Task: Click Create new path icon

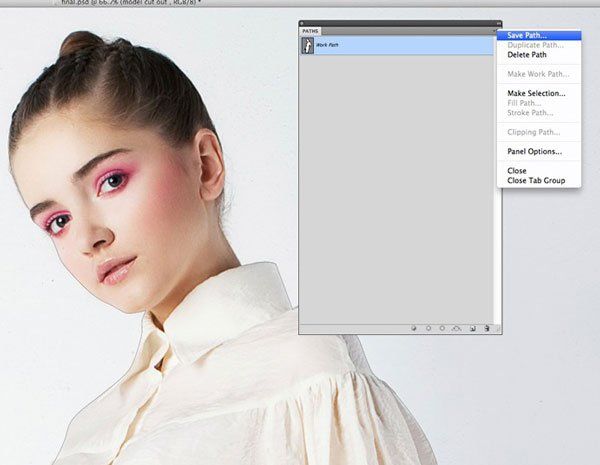Action: [x=473, y=328]
